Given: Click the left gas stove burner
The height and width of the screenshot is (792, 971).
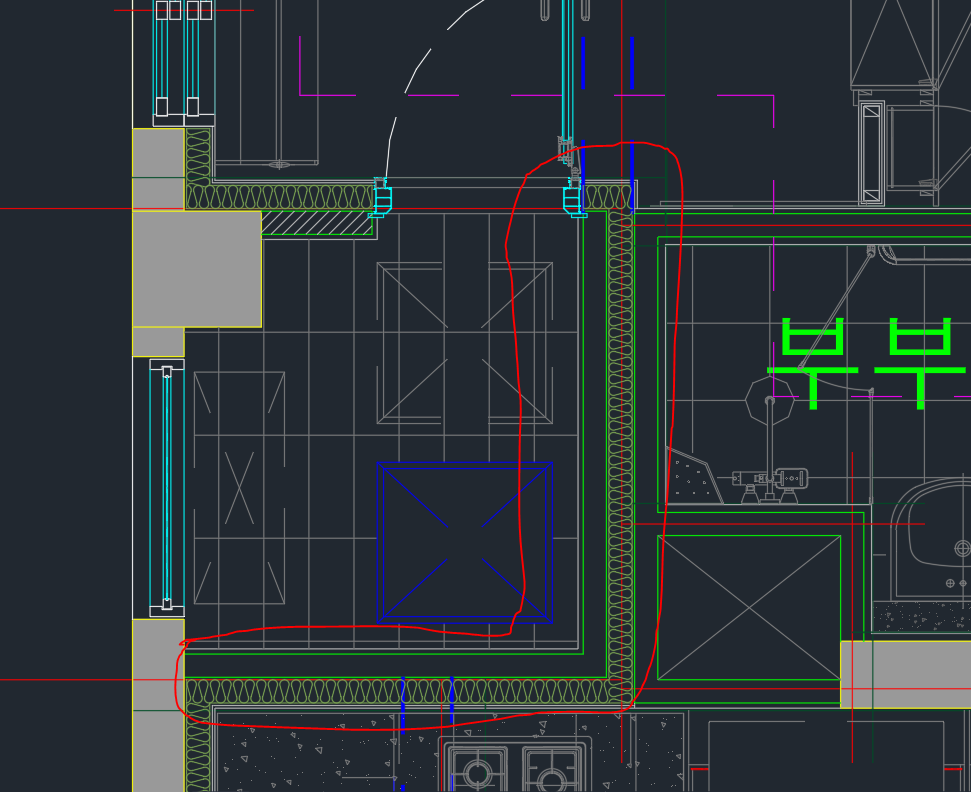Looking at the screenshot, I should (x=478, y=773).
